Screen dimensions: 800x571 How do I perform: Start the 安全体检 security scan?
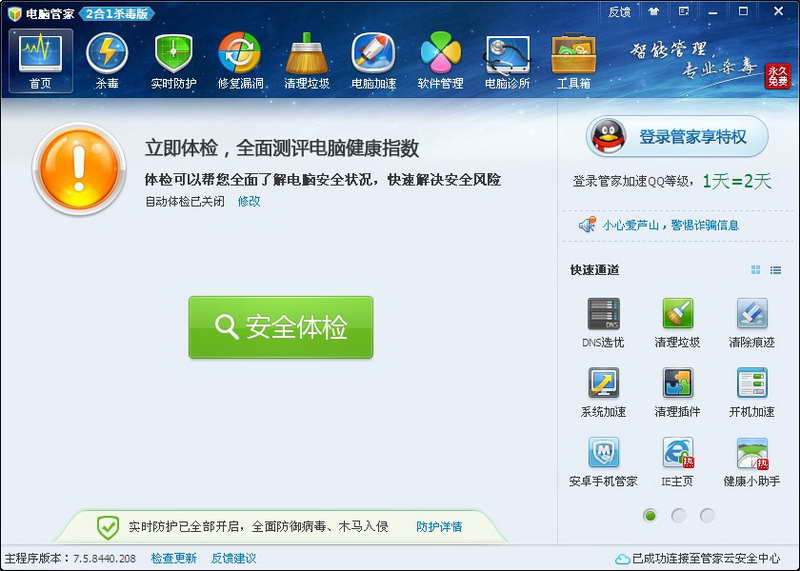(x=281, y=327)
